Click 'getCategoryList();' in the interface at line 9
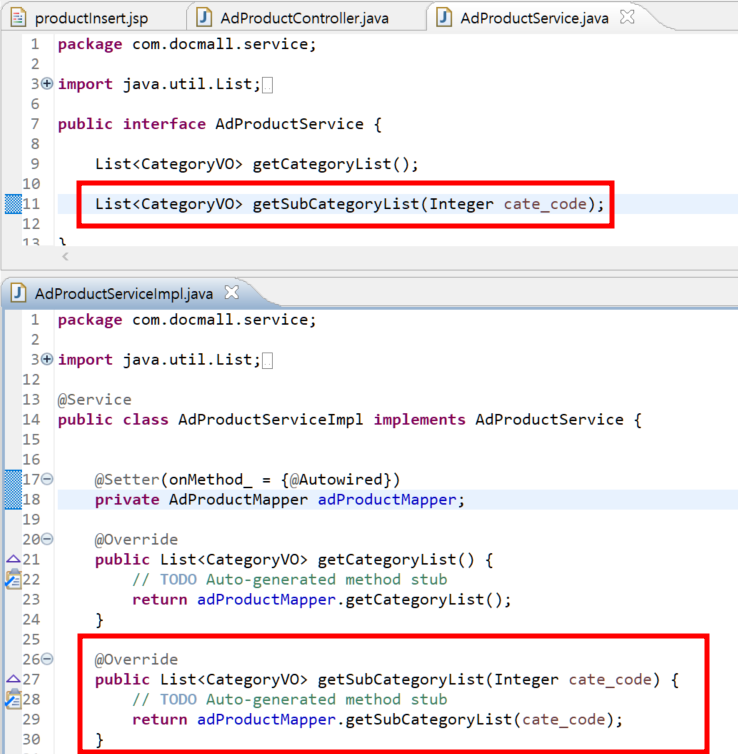 point(336,164)
